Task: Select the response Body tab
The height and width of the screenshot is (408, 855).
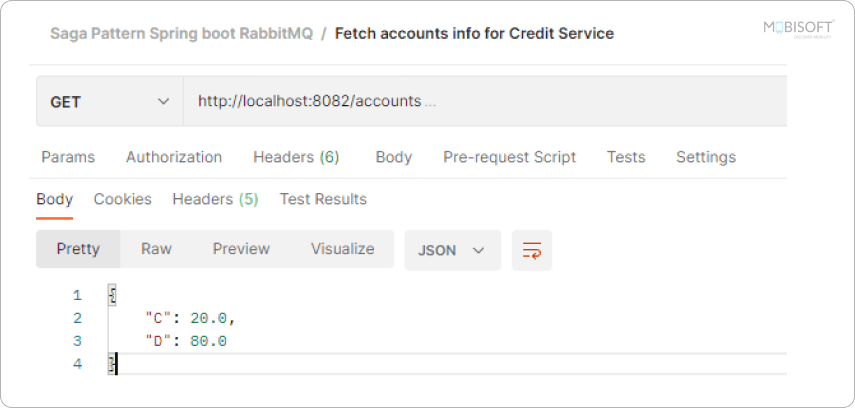Action: (x=55, y=199)
